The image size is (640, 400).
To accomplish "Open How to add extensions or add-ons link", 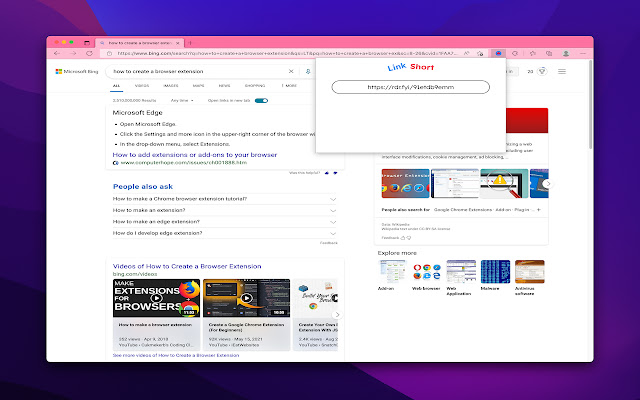I will click(194, 155).
